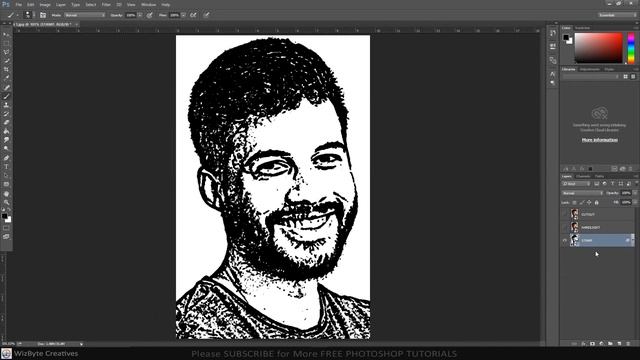Viewport: 640px width, 360px height.
Task: Click the History panel icon in dock
Action: (553, 33)
